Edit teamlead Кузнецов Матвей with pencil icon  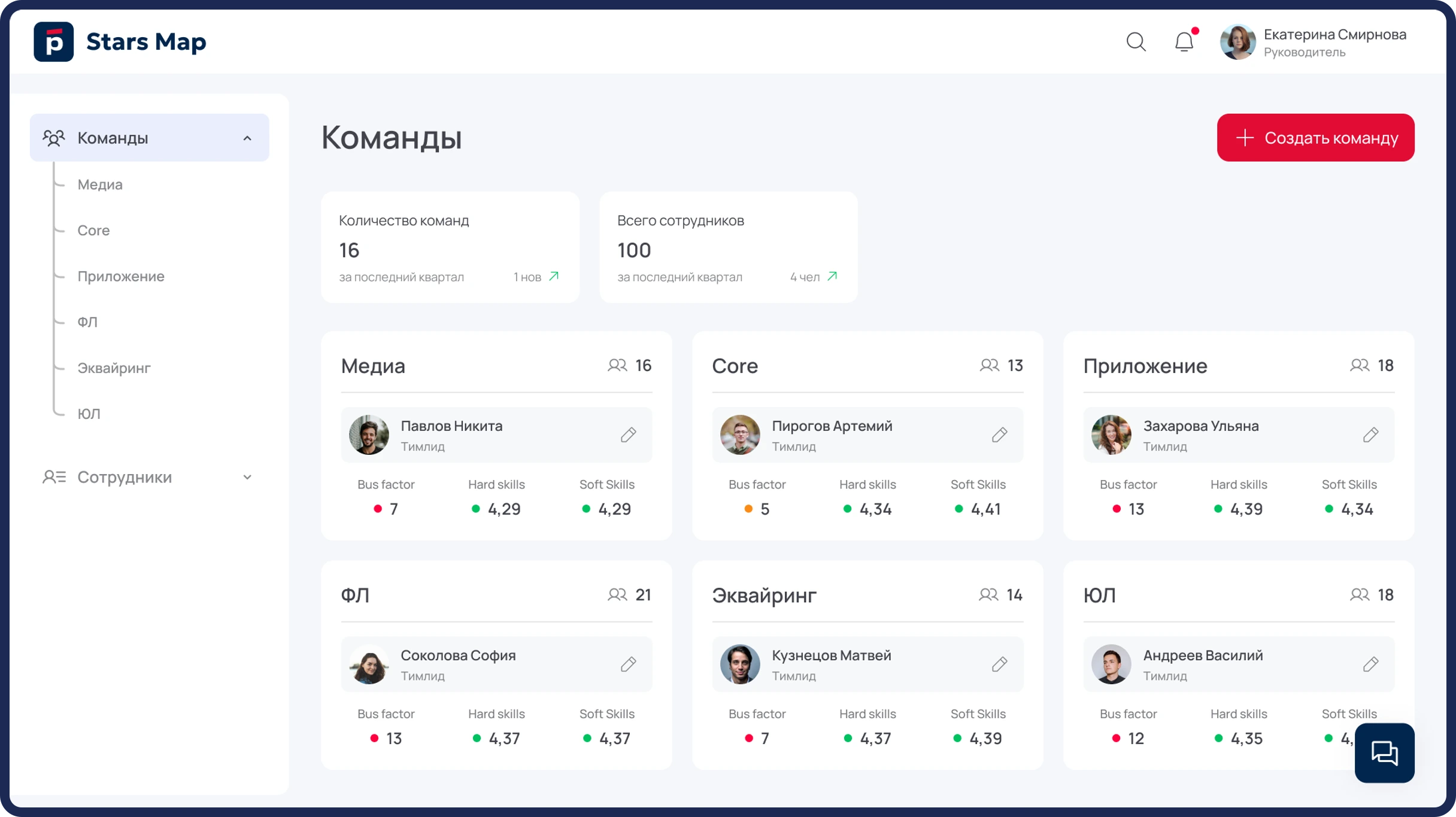click(x=999, y=664)
